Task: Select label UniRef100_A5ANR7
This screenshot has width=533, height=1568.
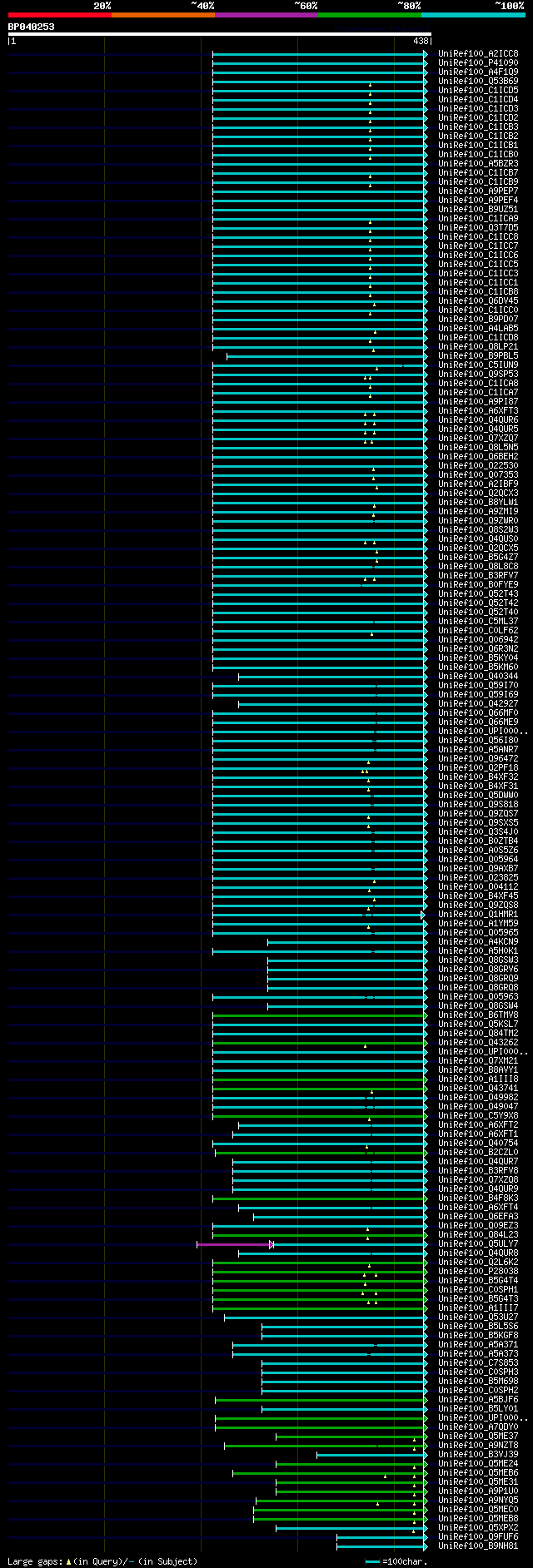Action: click(x=478, y=749)
